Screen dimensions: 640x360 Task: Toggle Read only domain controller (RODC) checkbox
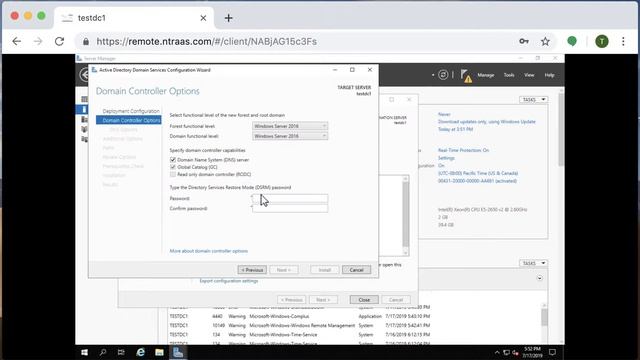coord(173,174)
